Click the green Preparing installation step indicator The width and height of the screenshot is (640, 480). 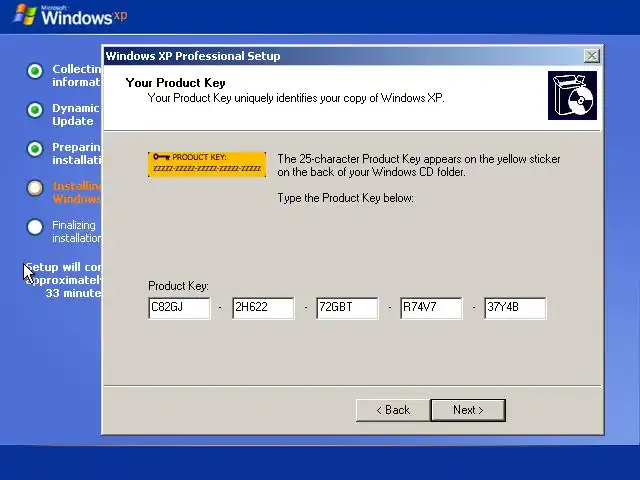pos(35,149)
